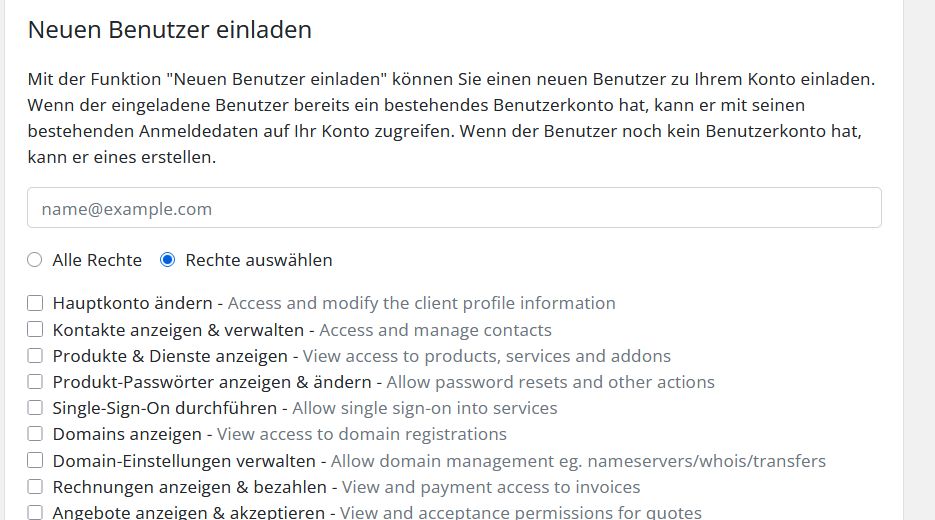Click 'Access and manage contacts' description text

tap(435, 330)
